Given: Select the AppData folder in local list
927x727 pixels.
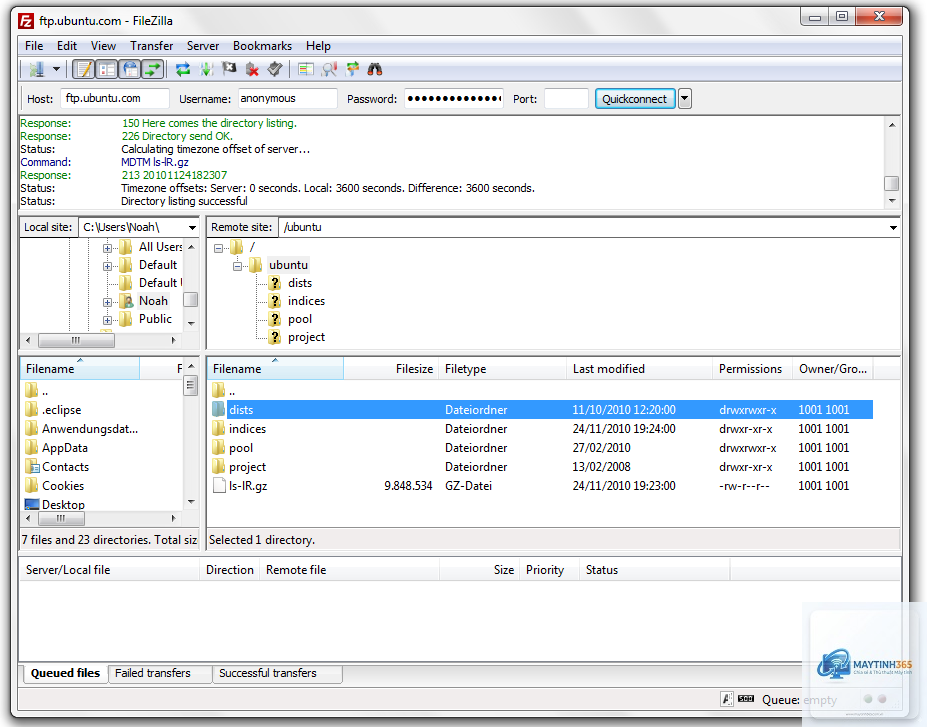Looking at the screenshot, I should tap(64, 448).
